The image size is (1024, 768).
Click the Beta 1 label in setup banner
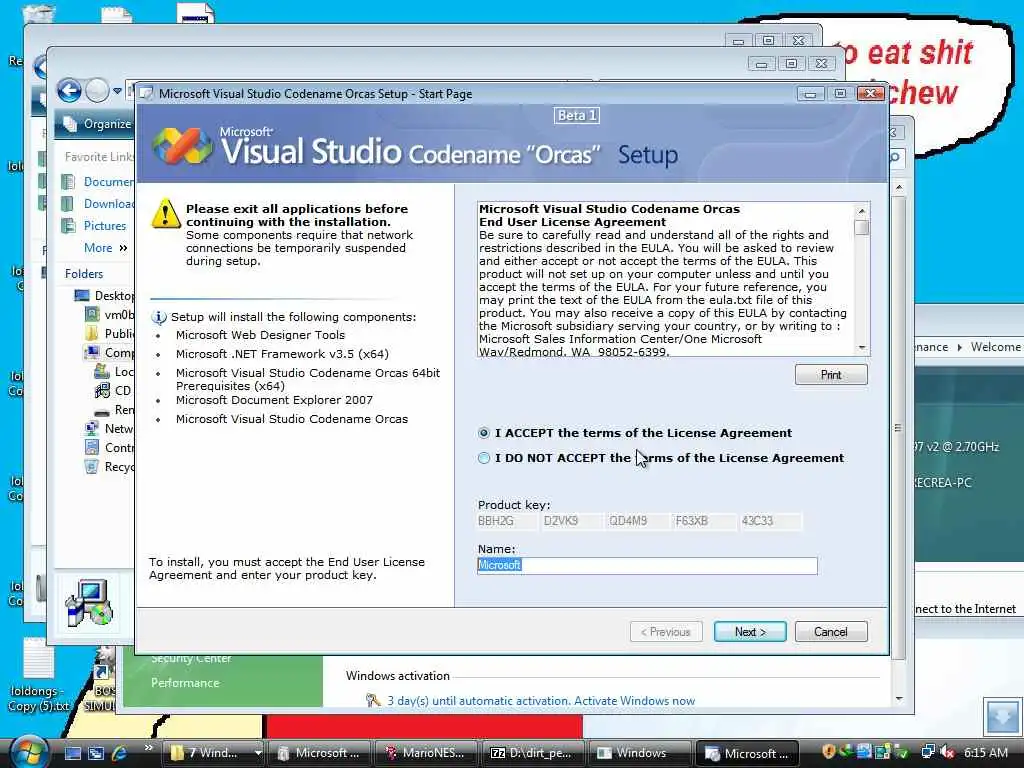577,116
